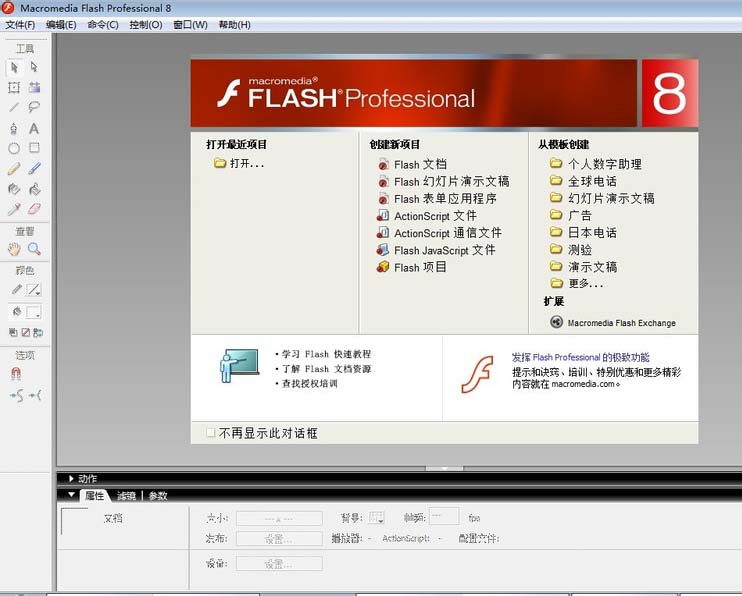Screen dimensions: 742x596
Task: Click the swap colors button
Action: 38,332
